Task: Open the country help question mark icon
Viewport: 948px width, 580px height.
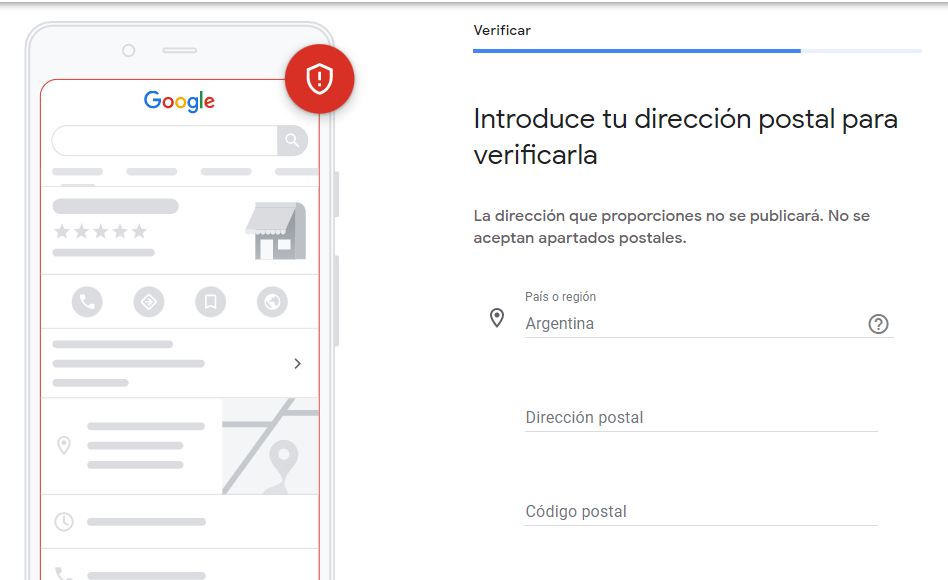Action: tap(878, 324)
